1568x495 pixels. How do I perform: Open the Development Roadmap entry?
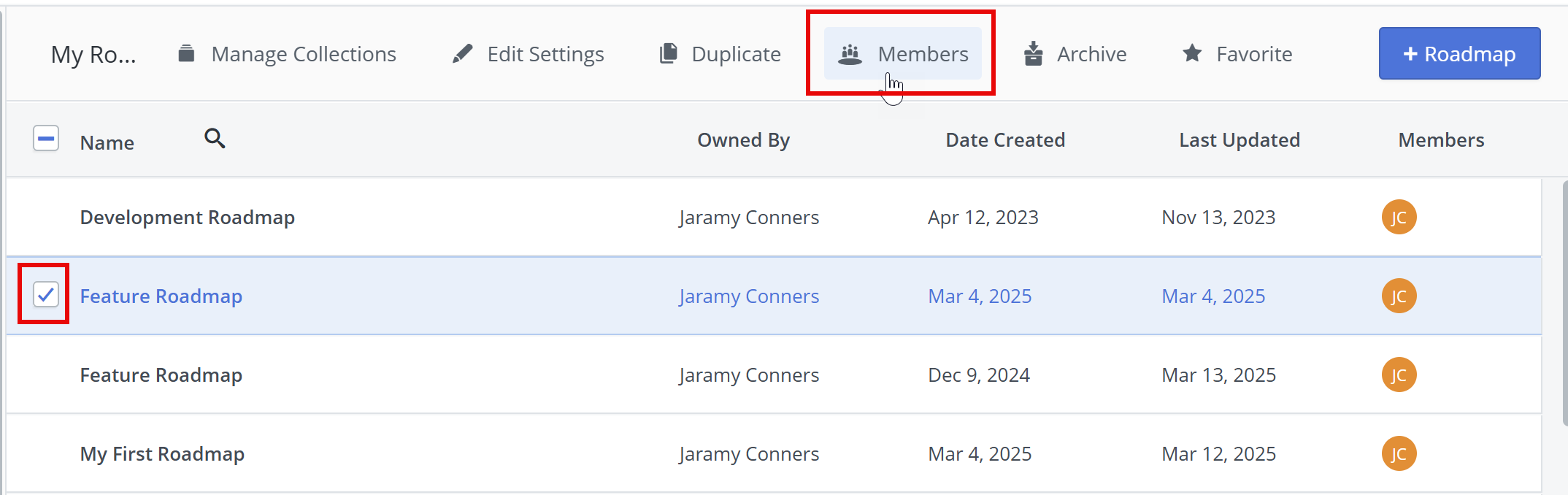(x=188, y=218)
